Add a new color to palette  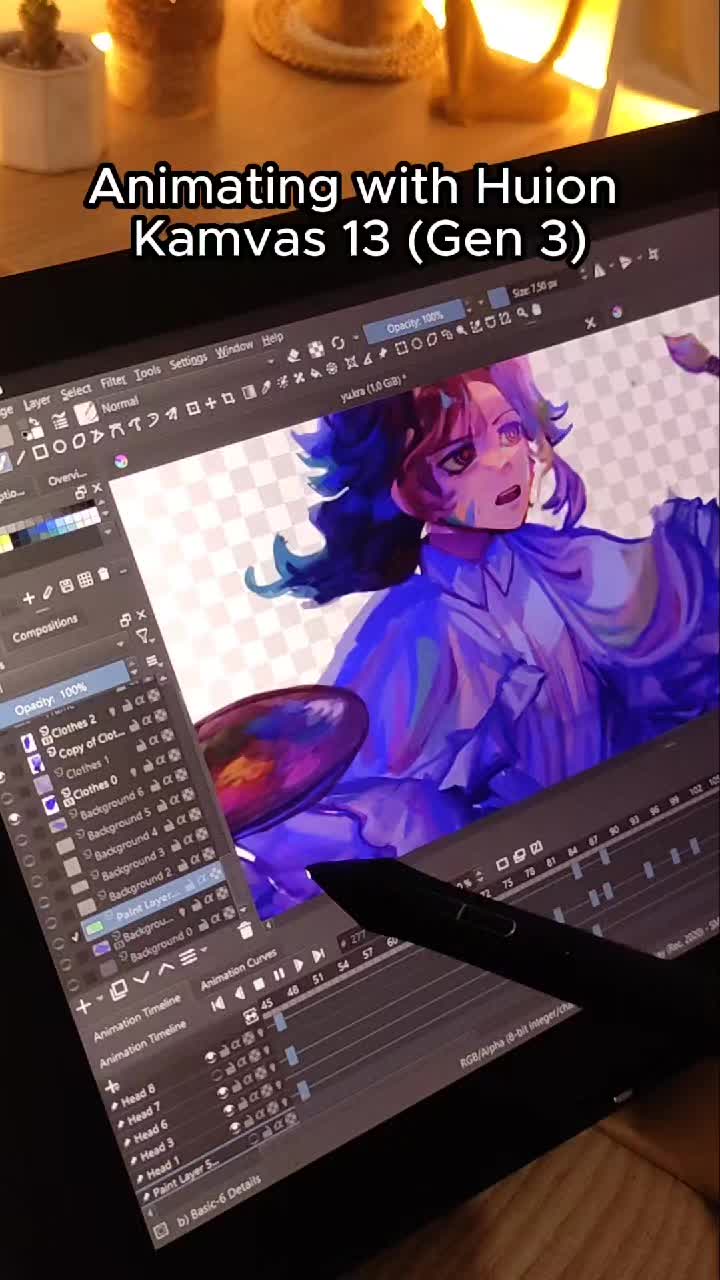point(29,598)
